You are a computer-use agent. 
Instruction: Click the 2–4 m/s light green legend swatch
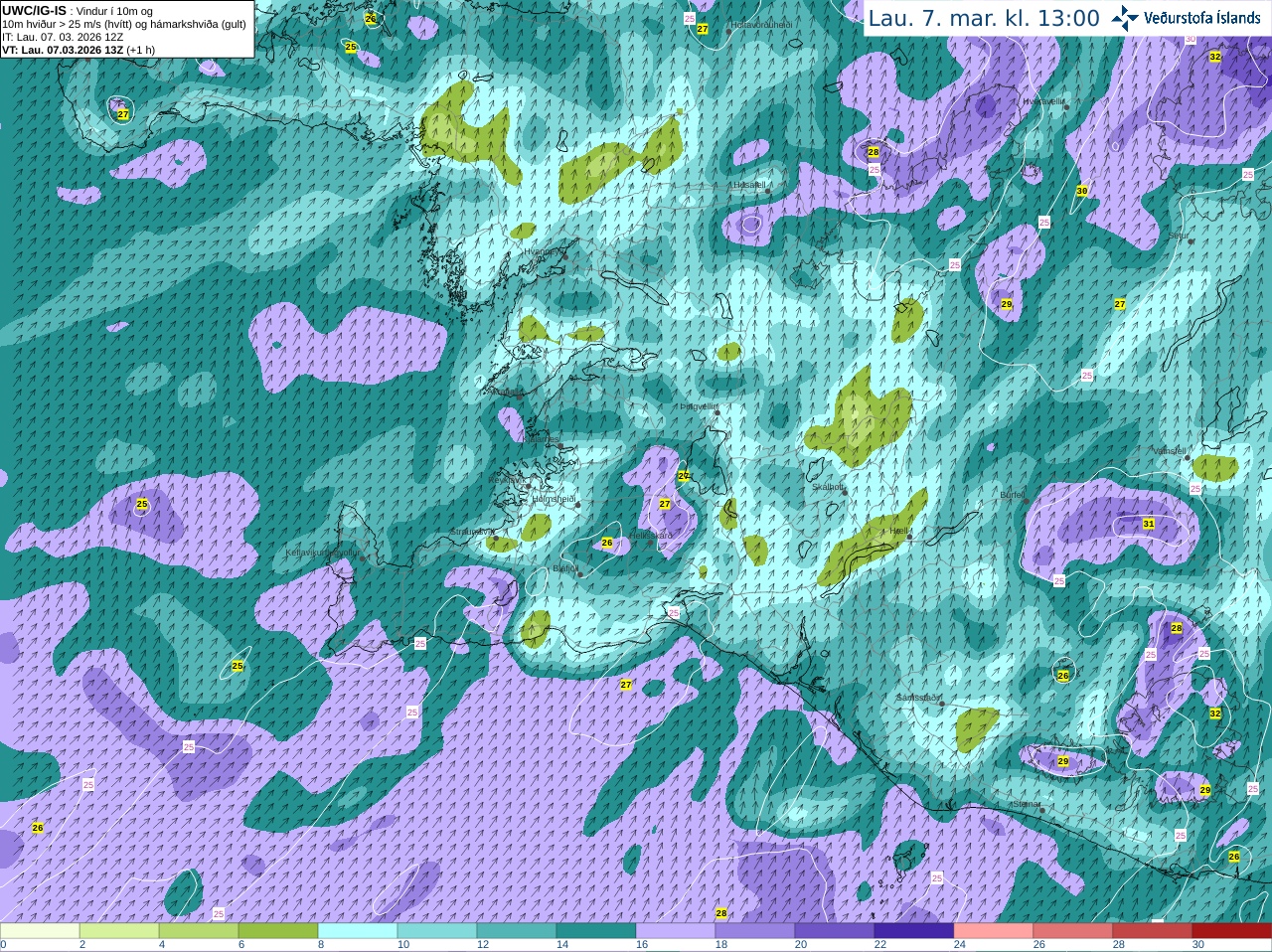119,931
